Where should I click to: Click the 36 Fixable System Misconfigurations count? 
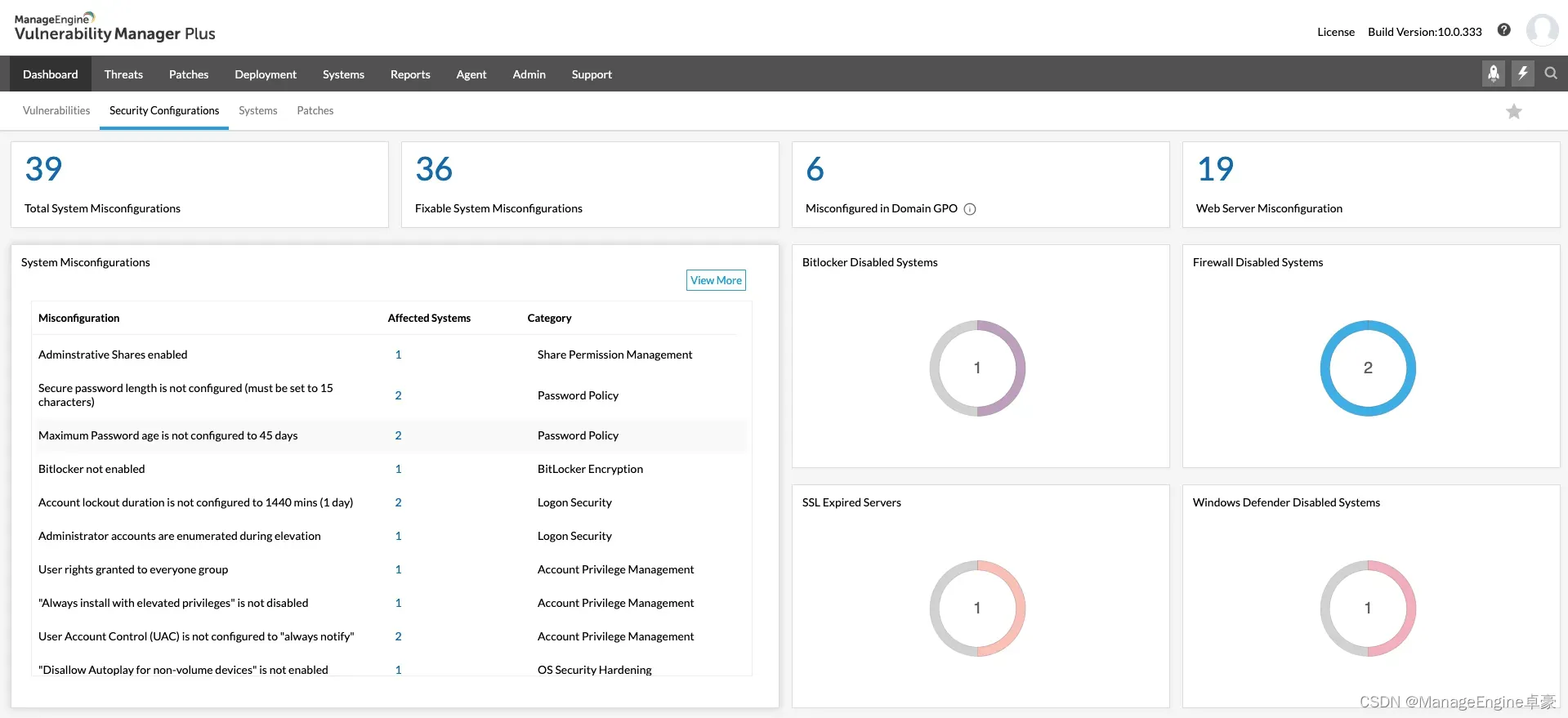(x=434, y=169)
